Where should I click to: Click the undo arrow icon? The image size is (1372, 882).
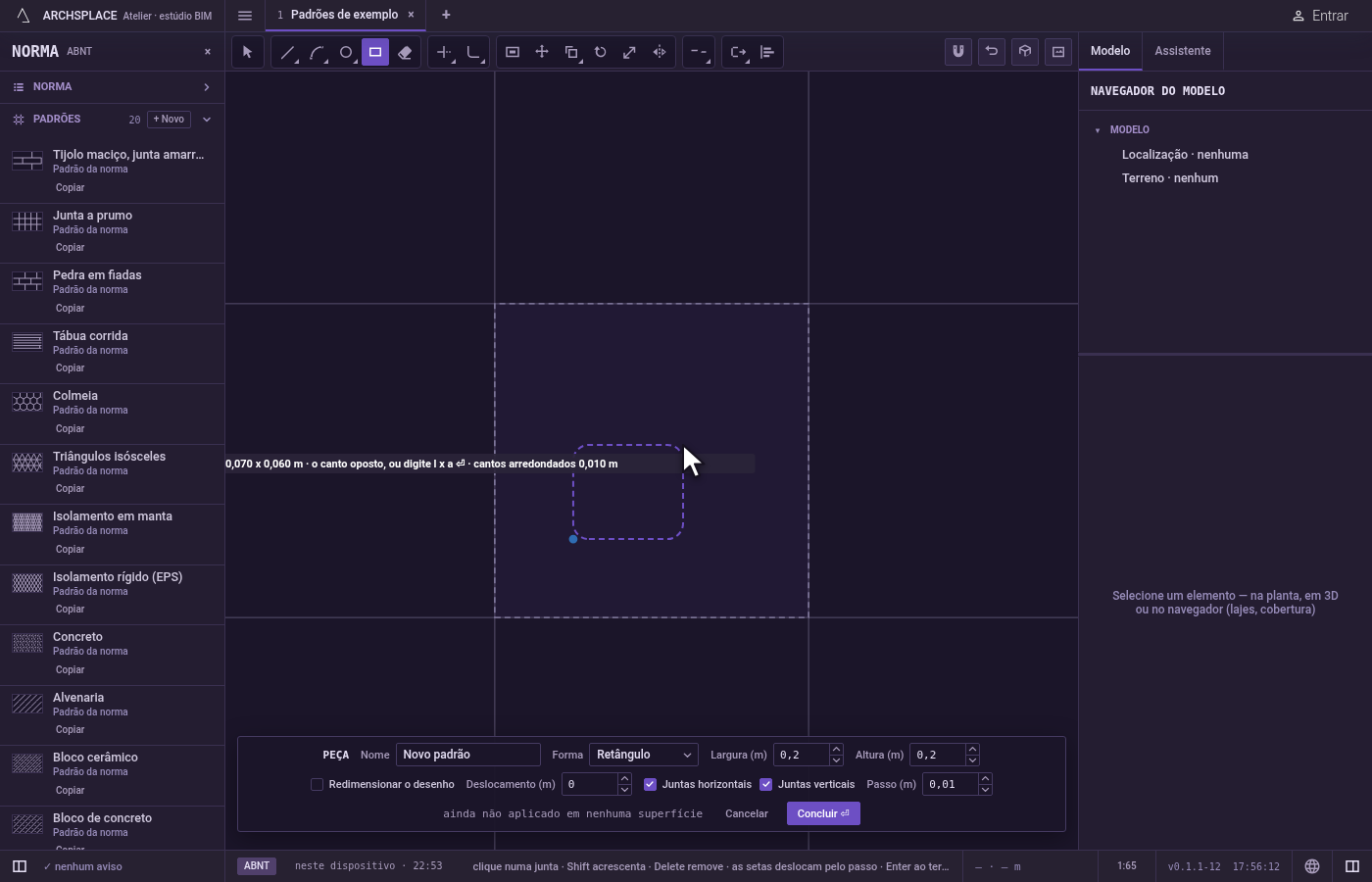pos(992,52)
